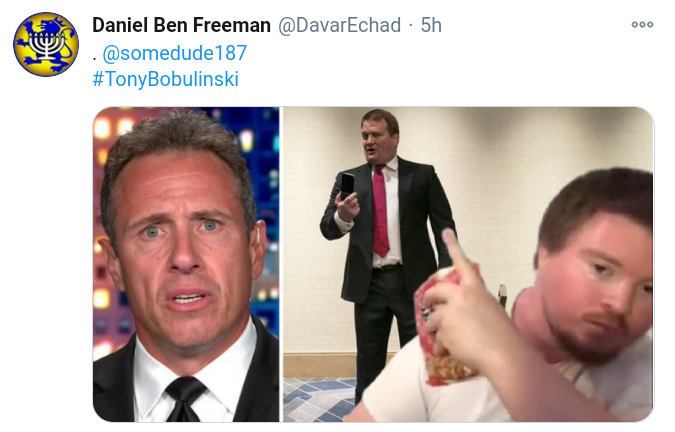View the right photo of man in suit
The height and width of the screenshot is (432, 675).
468,264
